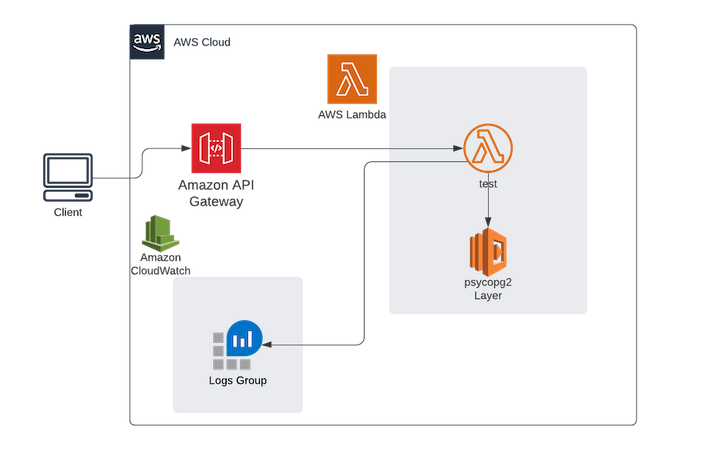Click the Amazon CloudWatch text label
The height and width of the screenshot is (450, 705).
pyautogui.click(x=161, y=264)
